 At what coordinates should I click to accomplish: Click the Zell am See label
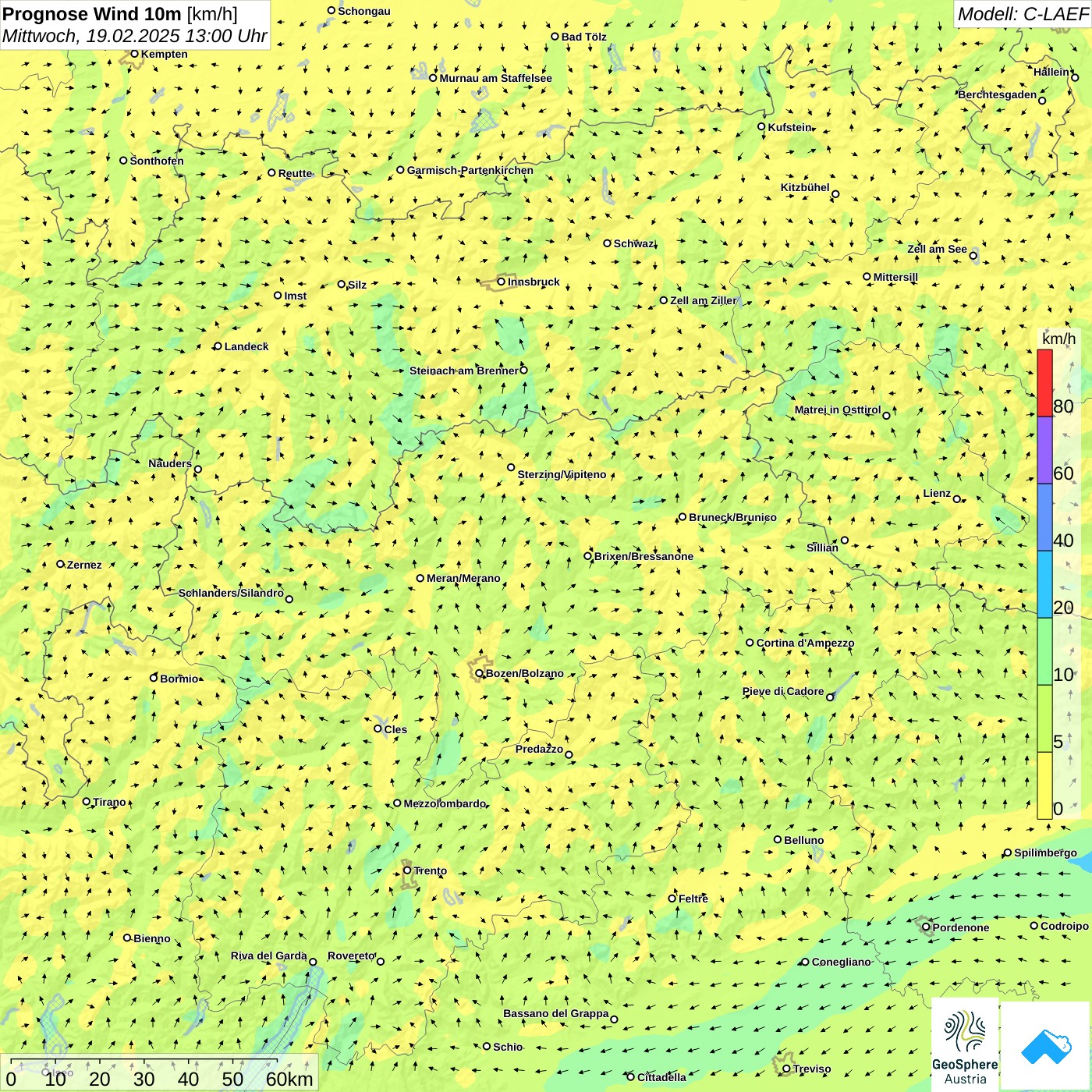[937, 249]
